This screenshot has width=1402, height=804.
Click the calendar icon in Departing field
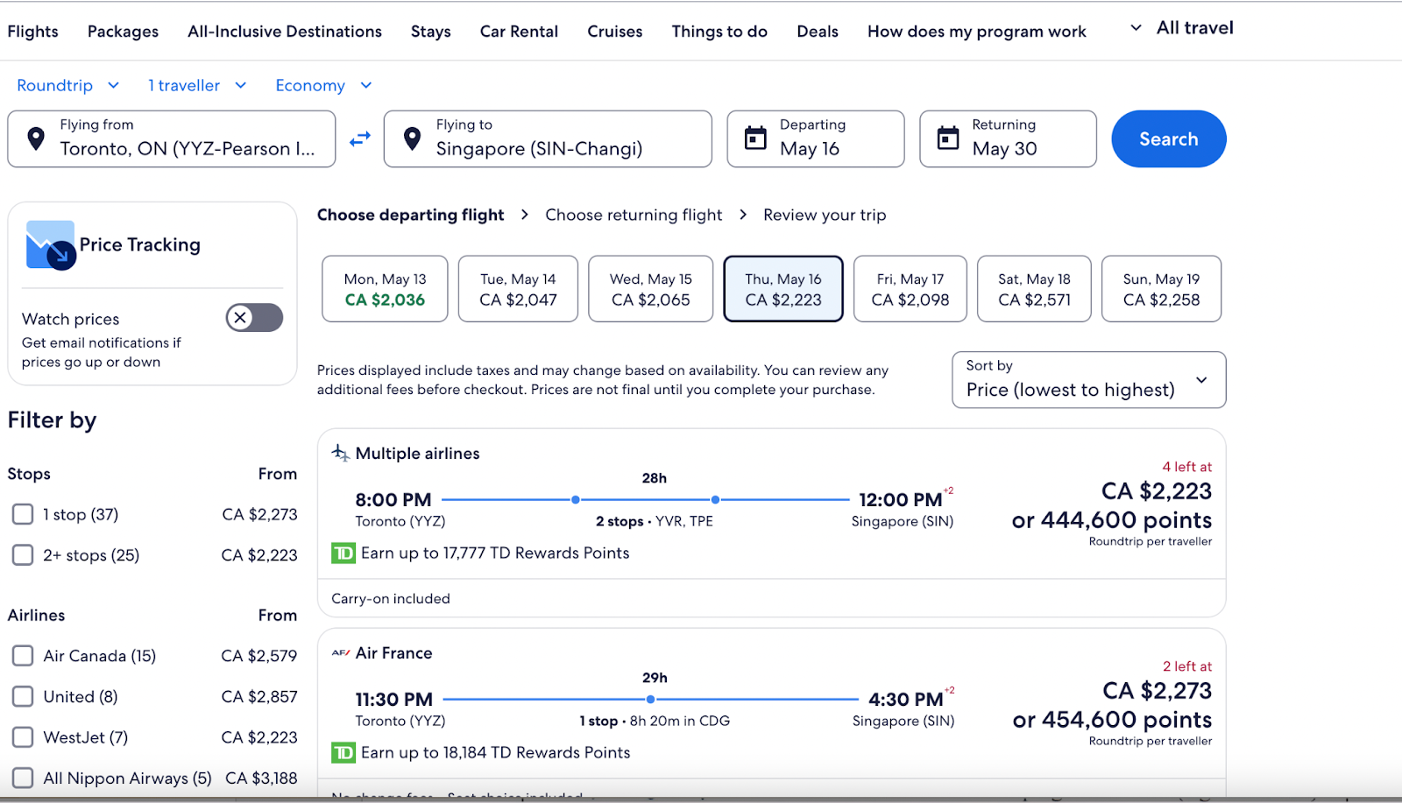pyautogui.click(x=756, y=139)
